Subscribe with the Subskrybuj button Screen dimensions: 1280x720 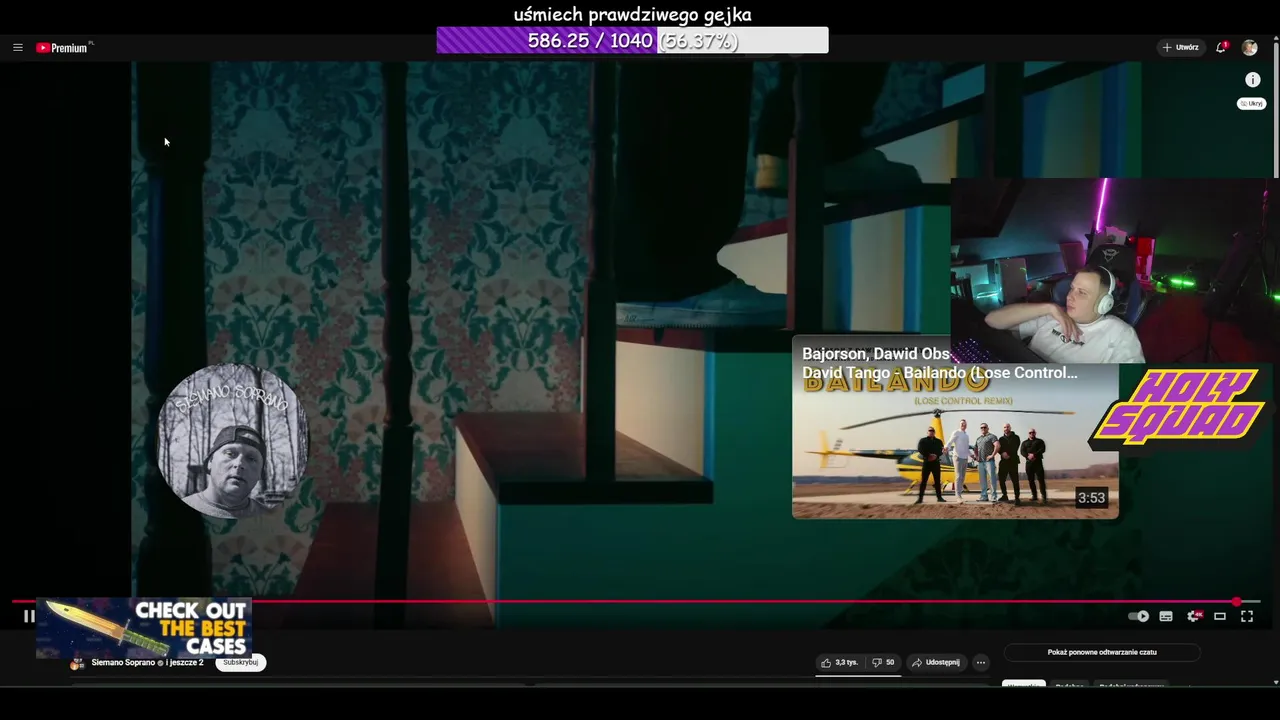240,662
